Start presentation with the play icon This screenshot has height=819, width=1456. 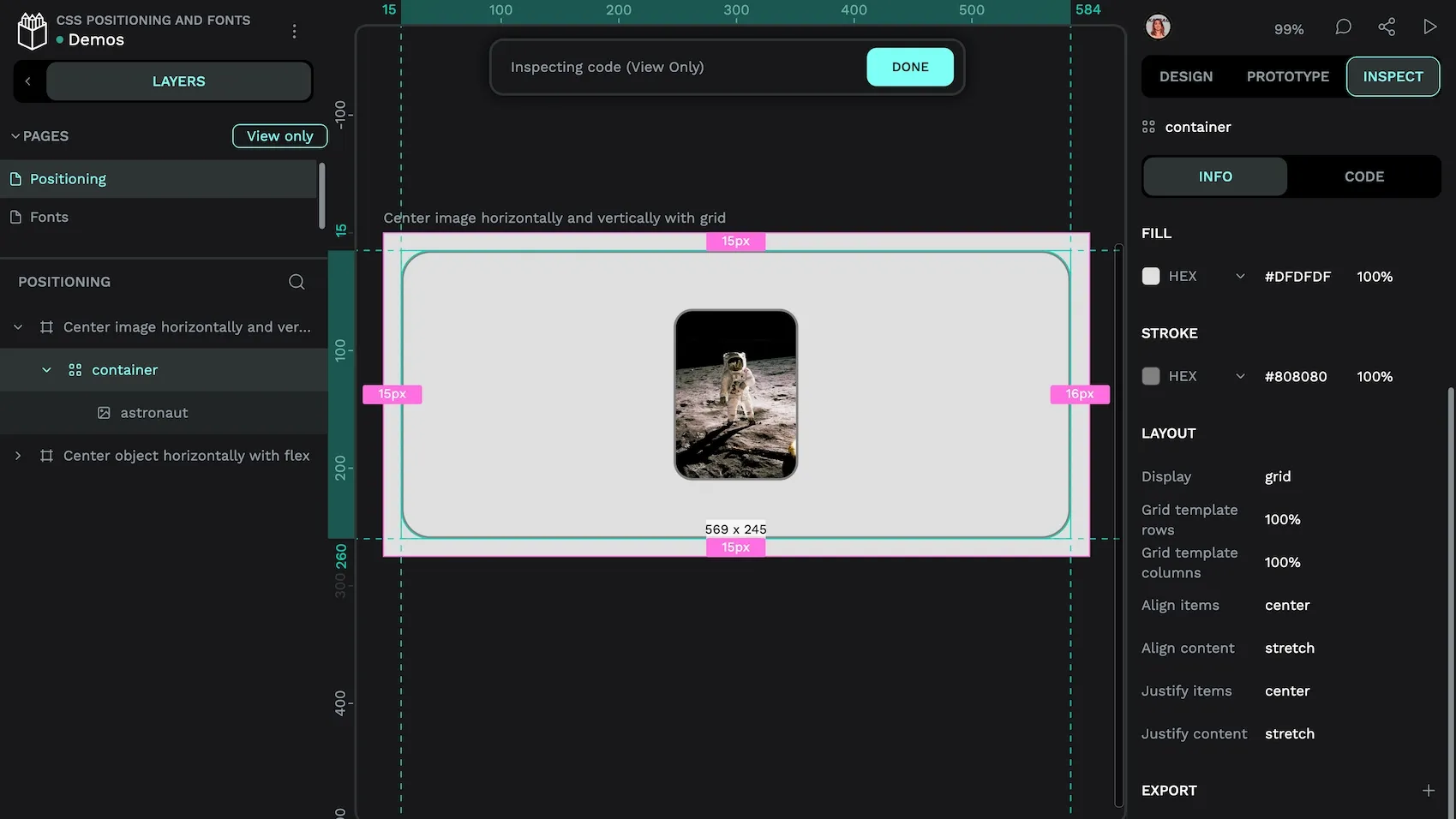click(x=1429, y=27)
